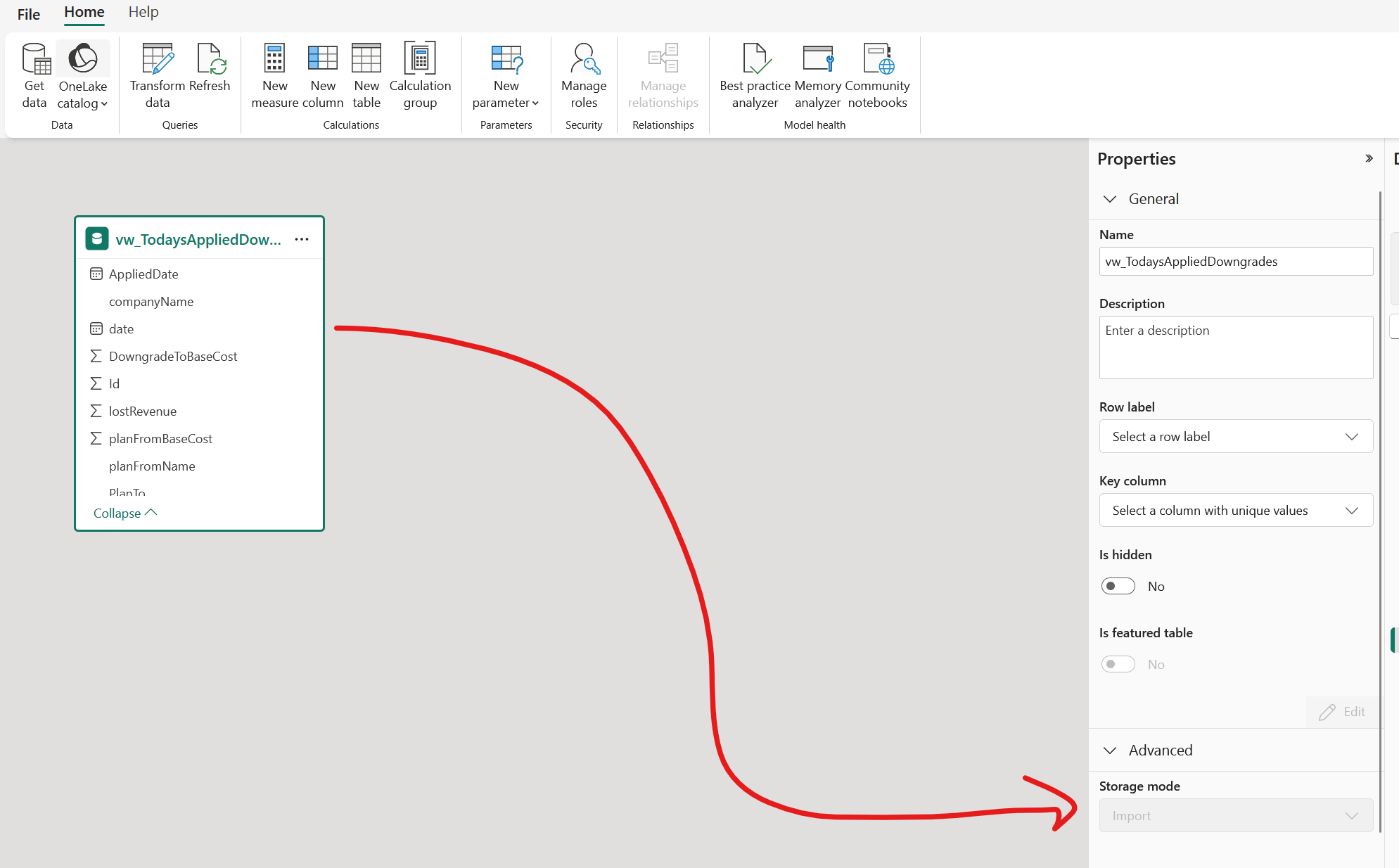This screenshot has height=868, width=1399.
Task: Open table card more options ellipsis
Action: tap(302, 239)
